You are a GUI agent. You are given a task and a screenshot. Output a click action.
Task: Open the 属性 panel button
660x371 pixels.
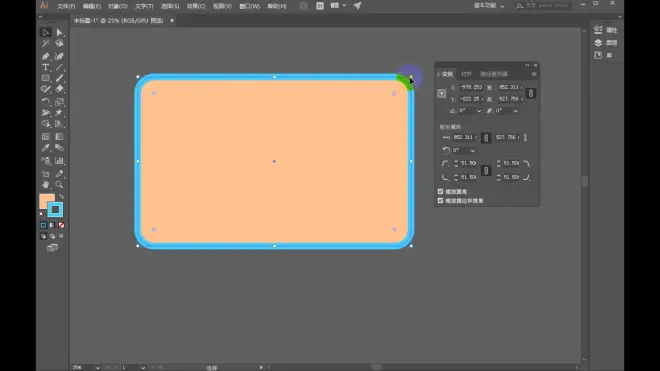[x=605, y=30]
